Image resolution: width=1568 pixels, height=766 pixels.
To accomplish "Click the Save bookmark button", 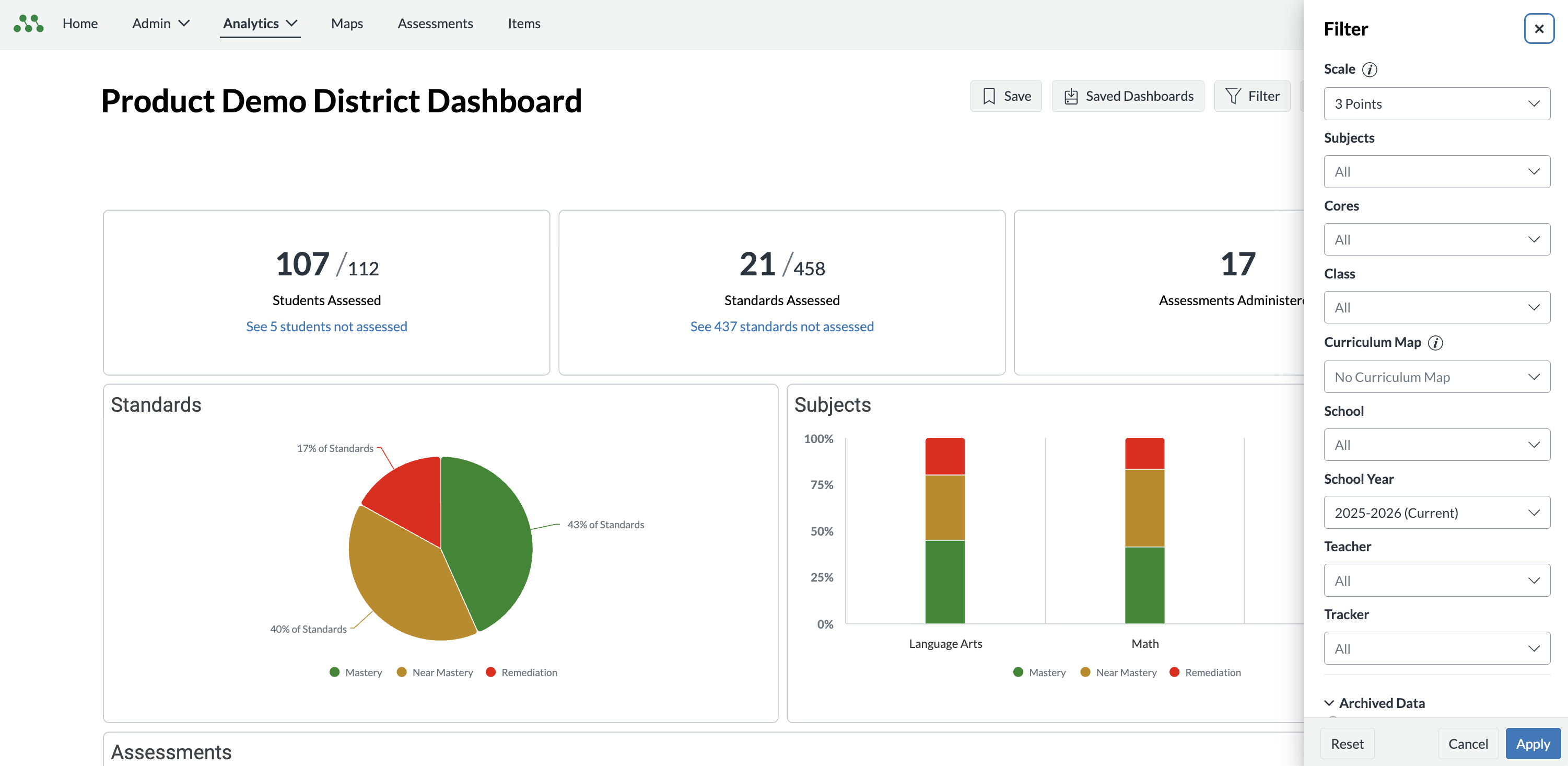I will (1005, 96).
